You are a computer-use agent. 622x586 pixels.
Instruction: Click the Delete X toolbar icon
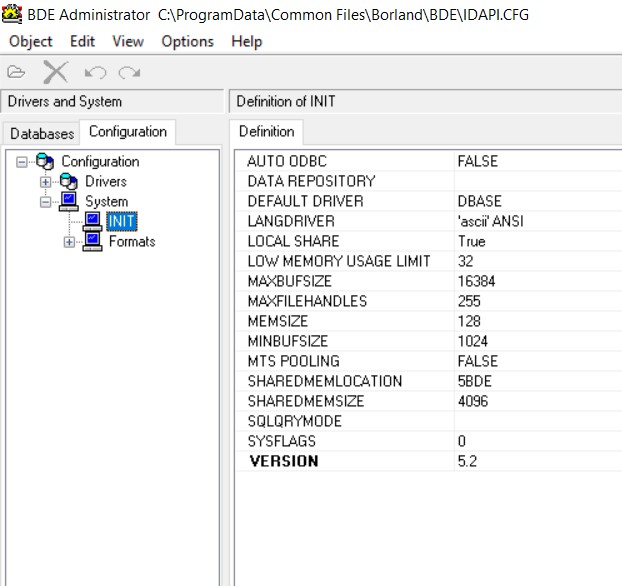pos(55,72)
